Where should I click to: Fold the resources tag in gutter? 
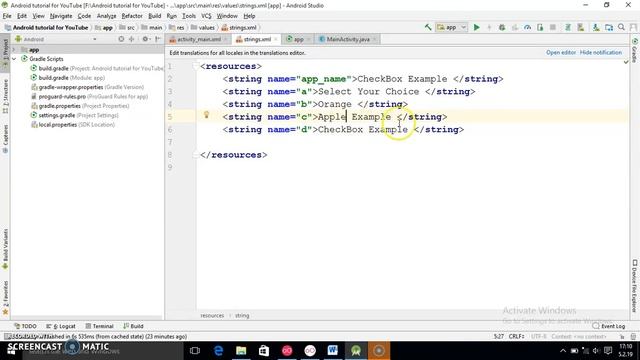(x=196, y=66)
